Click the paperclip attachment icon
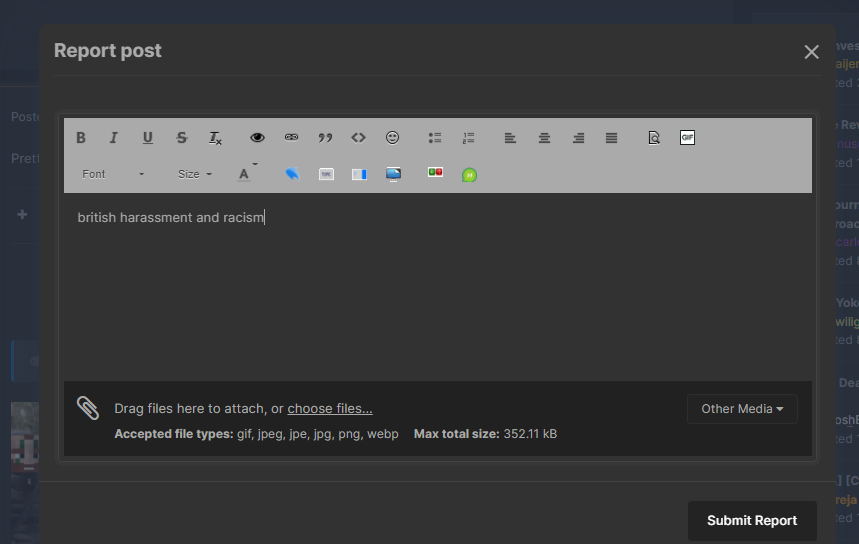This screenshot has height=544, width=859. click(88, 408)
